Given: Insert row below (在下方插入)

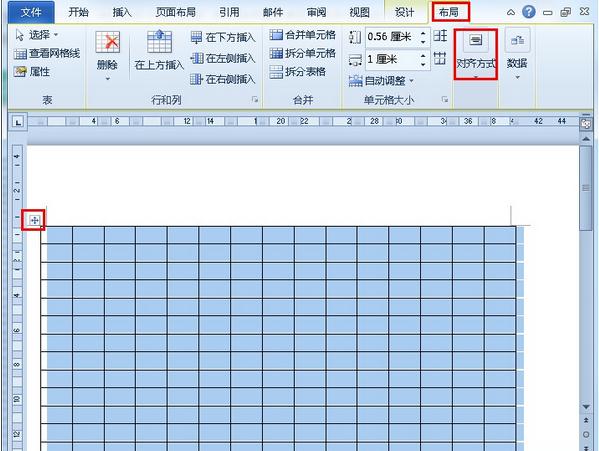Looking at the screenshot, I should pyautogui.click(x=223, y=37).
